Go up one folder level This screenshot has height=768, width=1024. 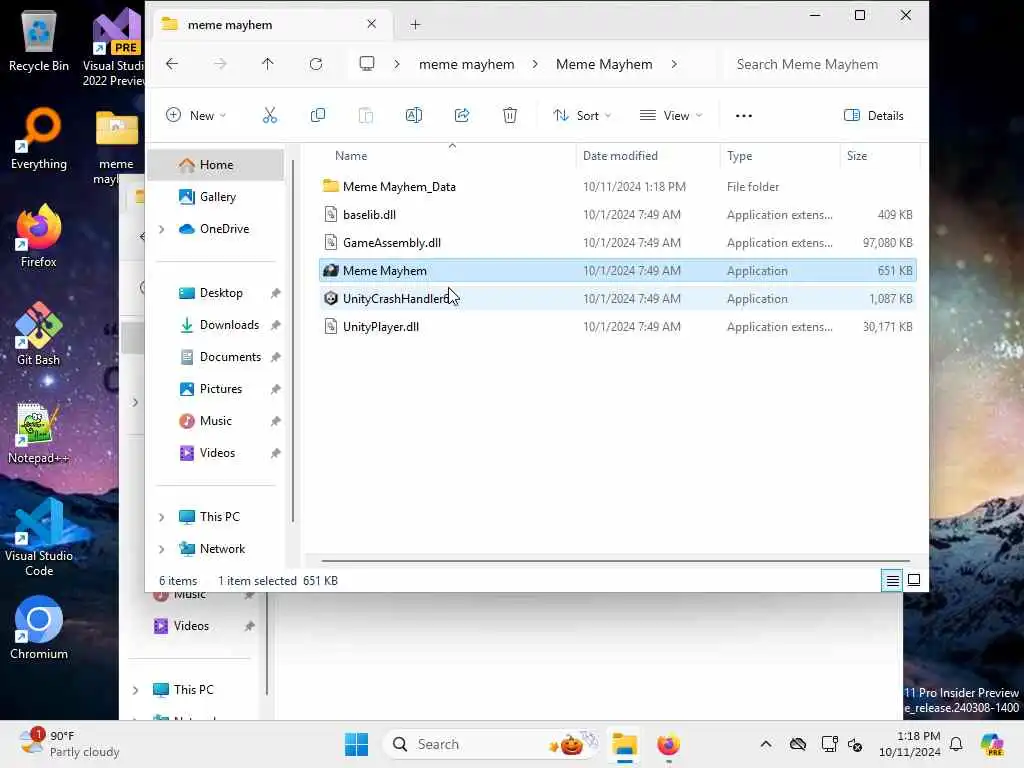coord(268,64)
